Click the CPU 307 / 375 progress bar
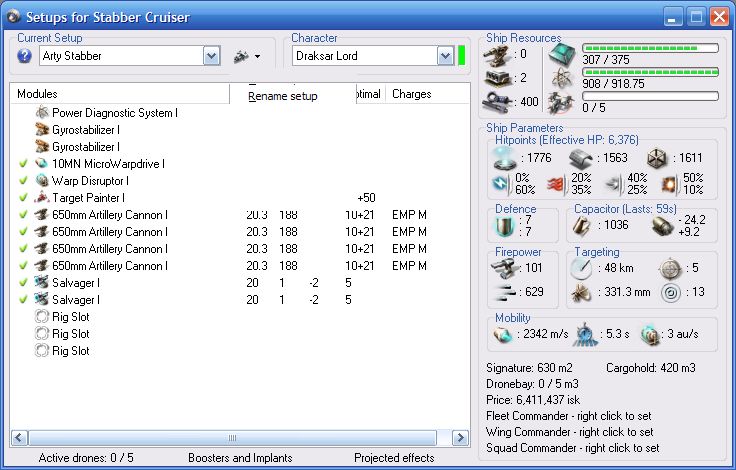 click(650, 48)
